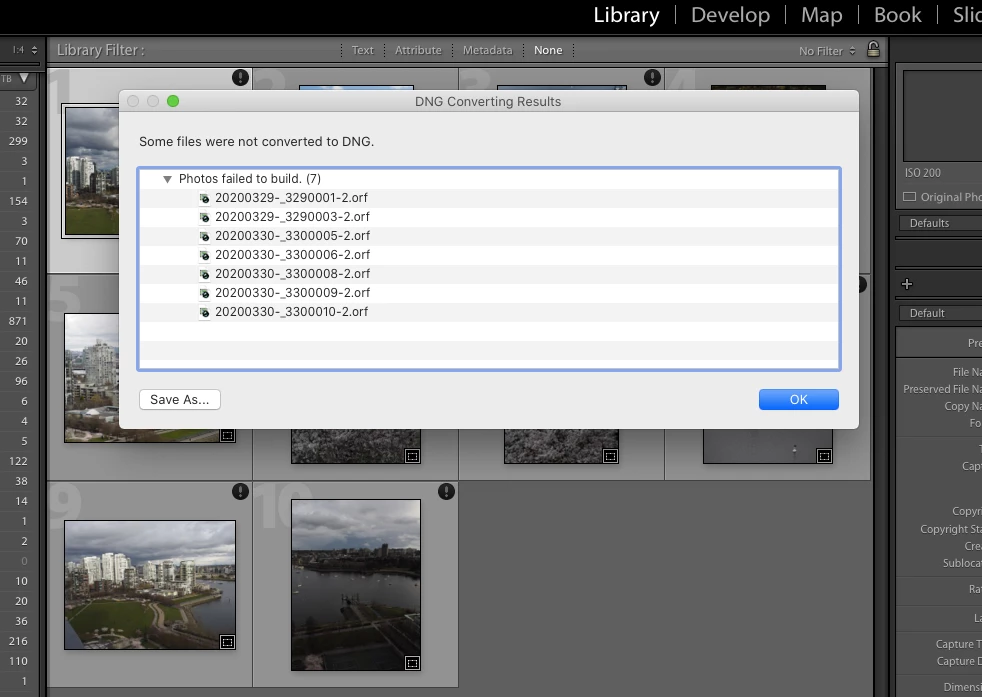Open the Defaults dropdown in right panel
Screen dimensions: 982x697
[941, 223]
